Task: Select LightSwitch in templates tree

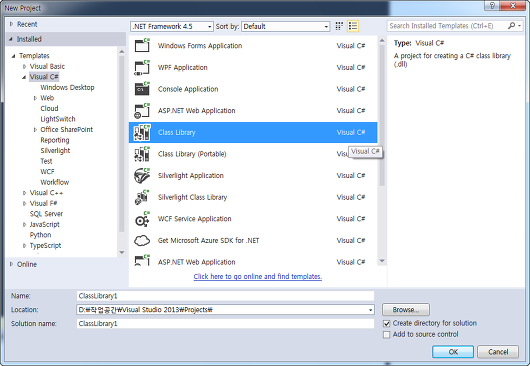Action: (x=58, y=119)
